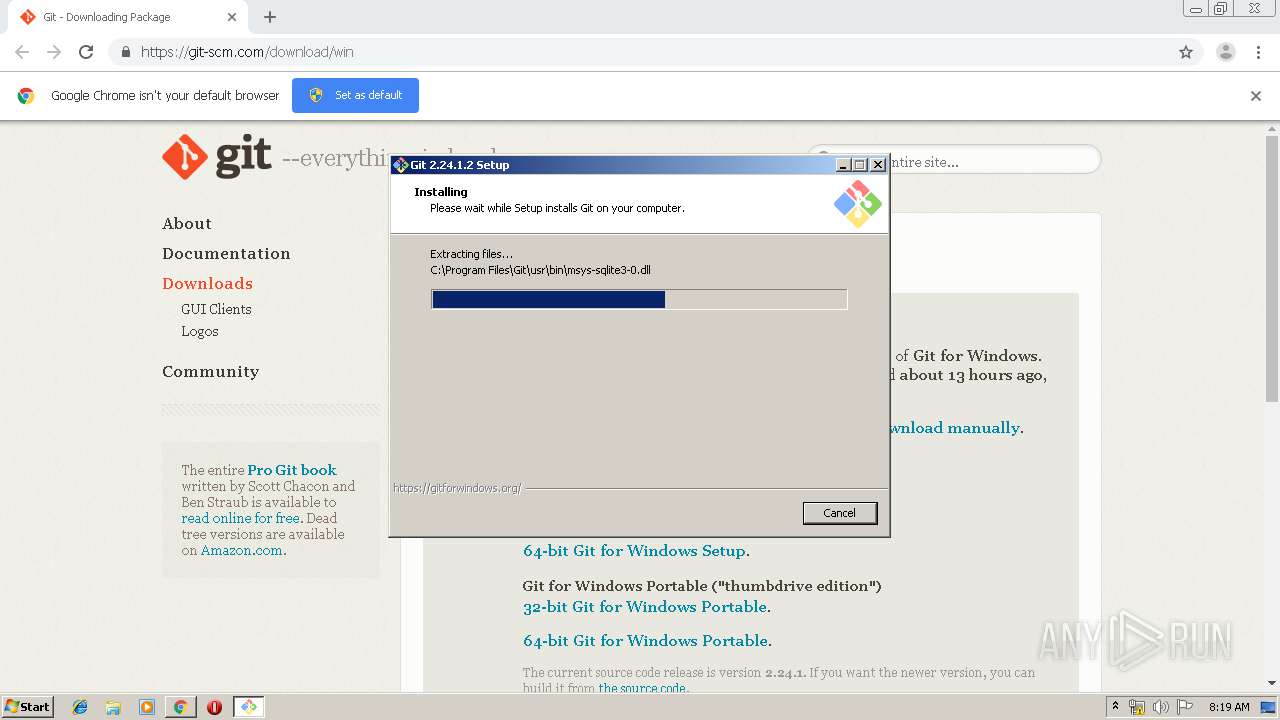Open File Explorer folder icon in taskbar
This screenshot has height=720, width=1280.
click(x=113, y=707)
